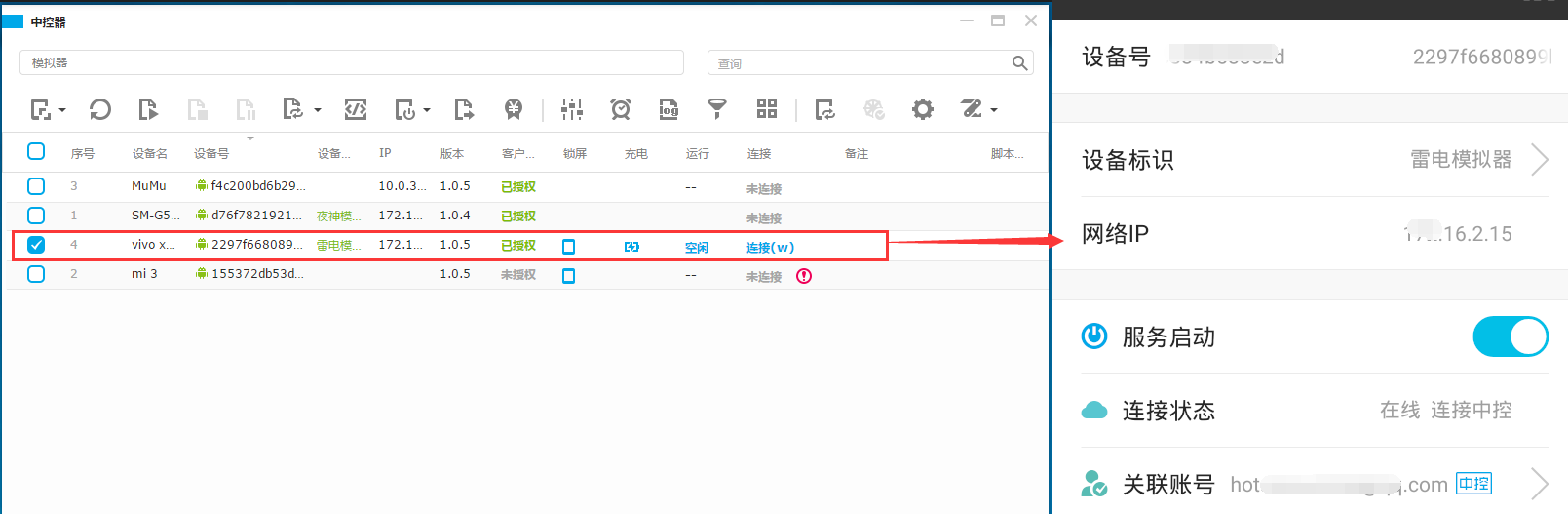Click device ID f4c200bd6b29... cell
This screenshot has height=514, width=1568.
[251, 185]
